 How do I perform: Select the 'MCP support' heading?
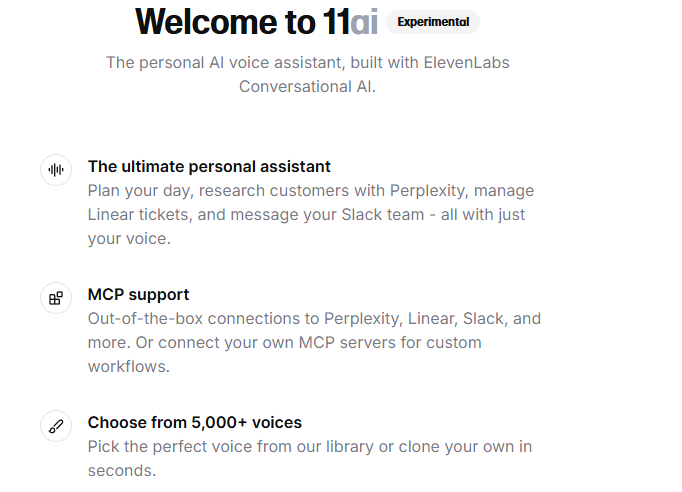138,295
